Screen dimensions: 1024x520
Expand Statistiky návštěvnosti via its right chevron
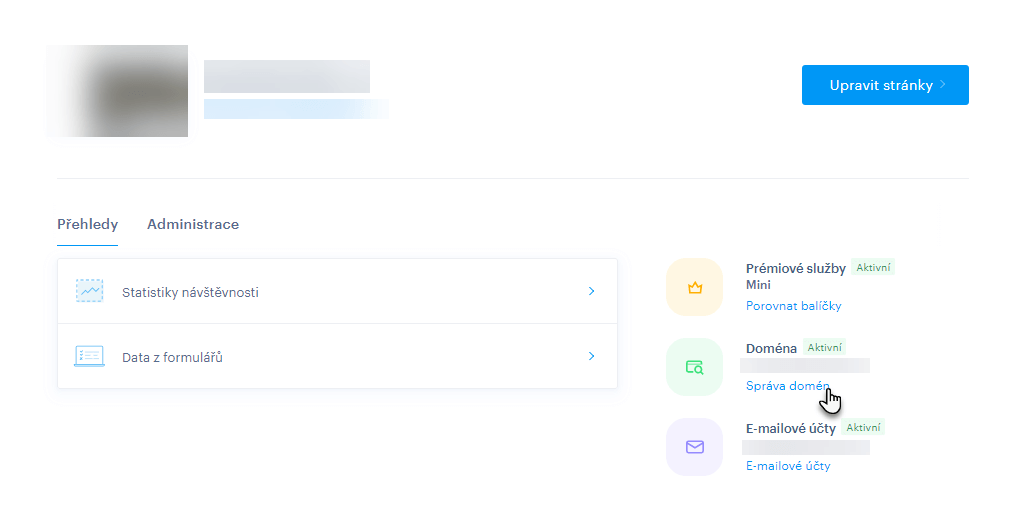pos(591,291)
